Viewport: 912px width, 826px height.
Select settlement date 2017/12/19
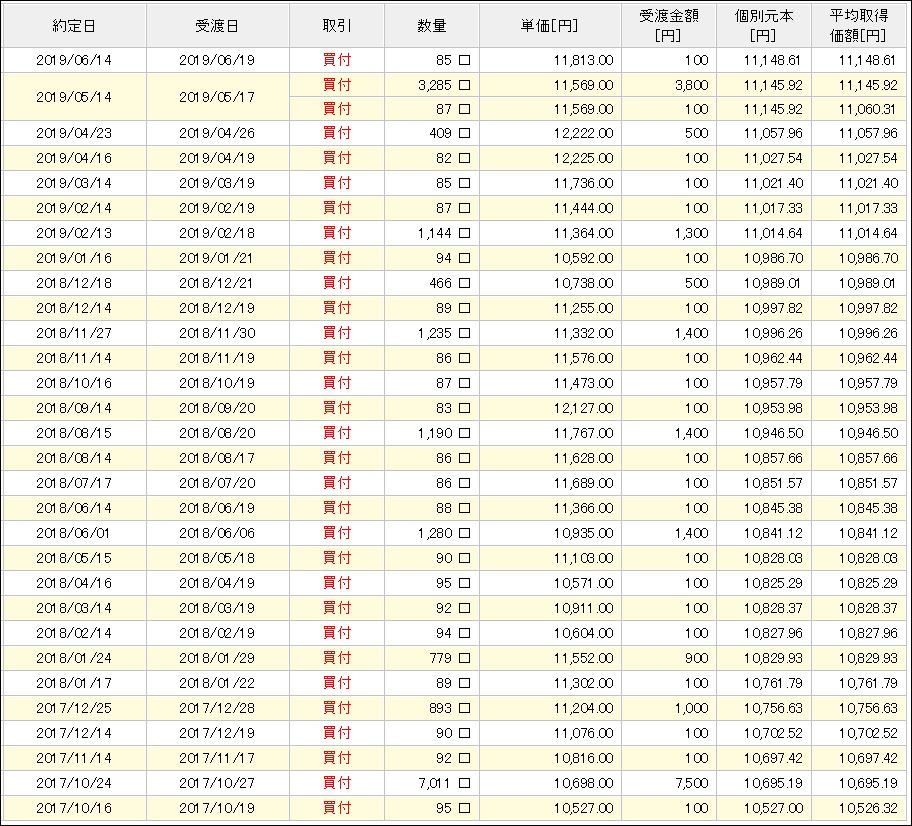click(217, 734)
